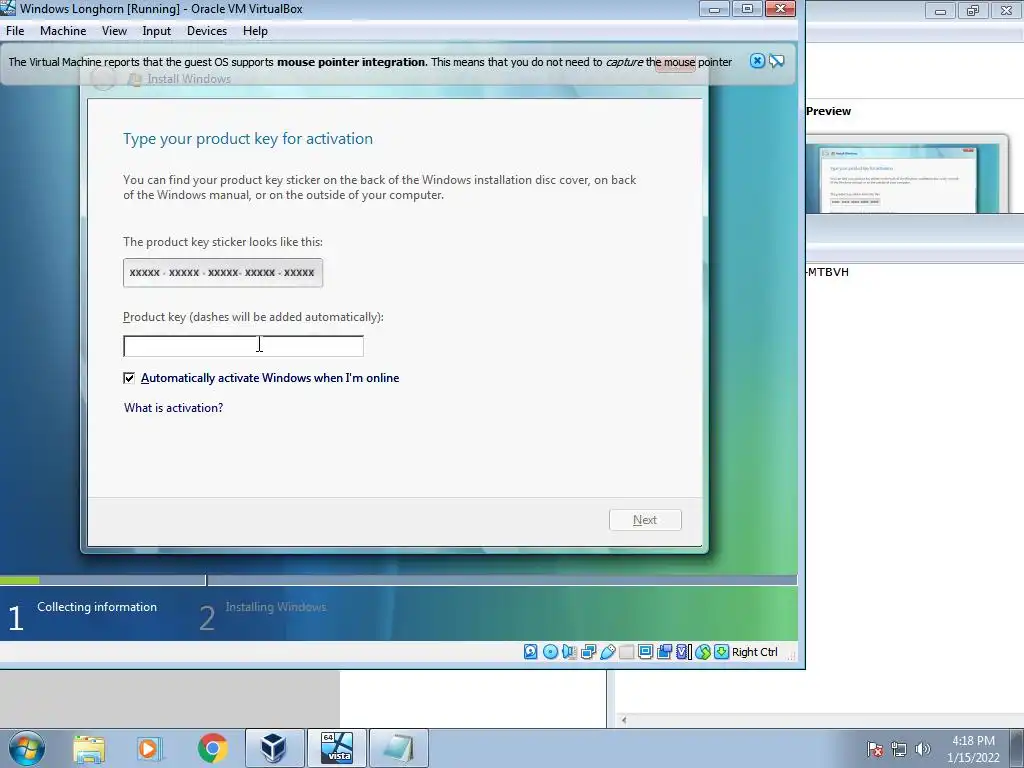Click the Action Center flag tray icon
The height and width of the screenshot is (768, 1024).
tap(875, 749)
